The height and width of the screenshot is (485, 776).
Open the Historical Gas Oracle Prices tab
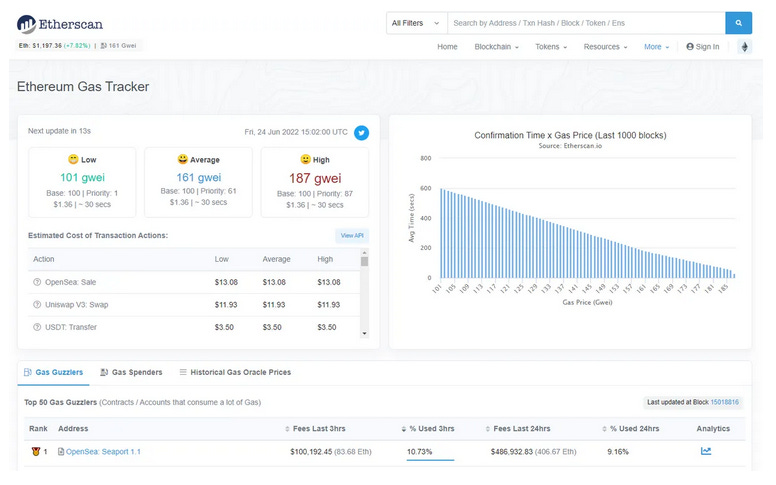pos(235,372)
